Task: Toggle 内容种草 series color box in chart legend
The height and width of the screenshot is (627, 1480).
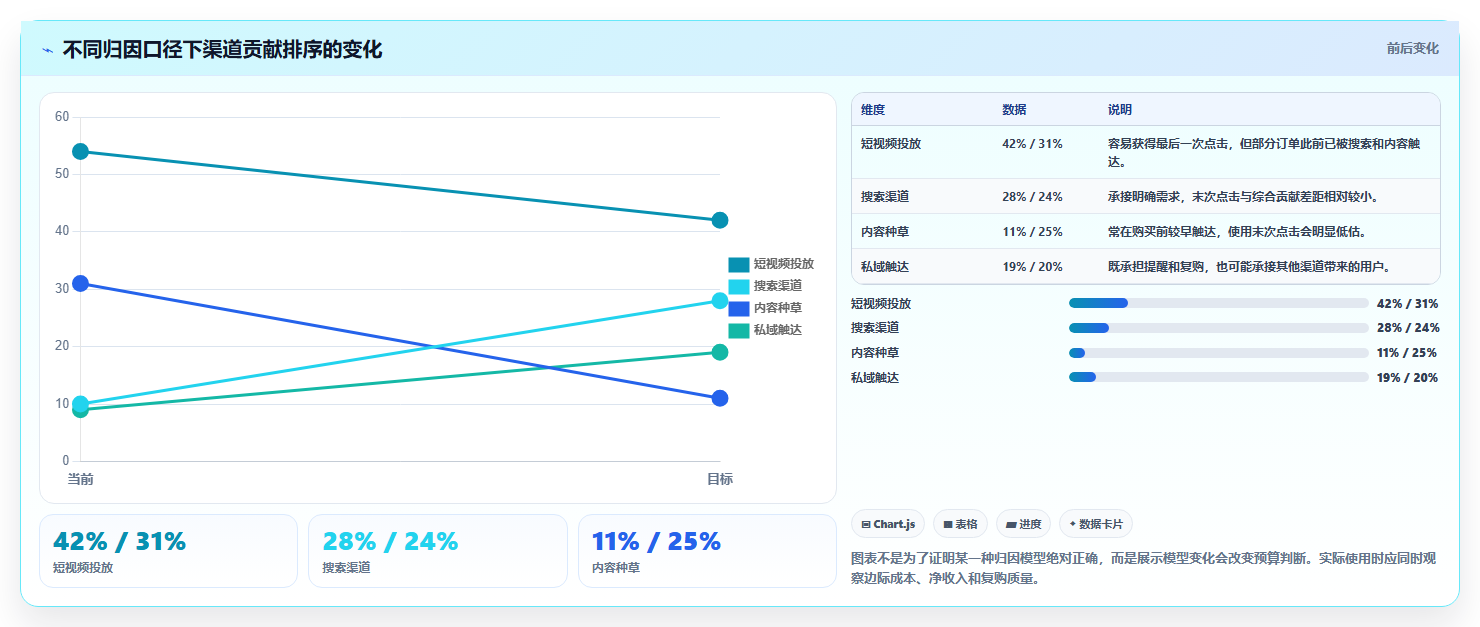Action: click(739, 309)
